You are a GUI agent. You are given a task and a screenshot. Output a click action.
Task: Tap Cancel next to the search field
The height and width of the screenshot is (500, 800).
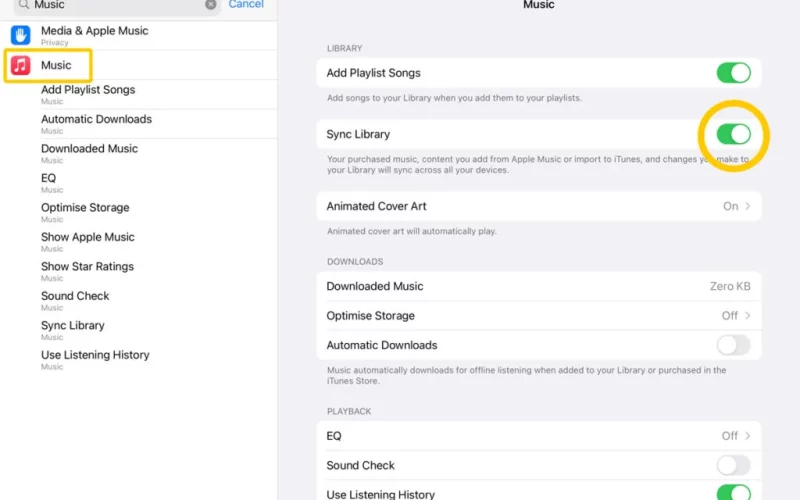(x=246, y=5)
